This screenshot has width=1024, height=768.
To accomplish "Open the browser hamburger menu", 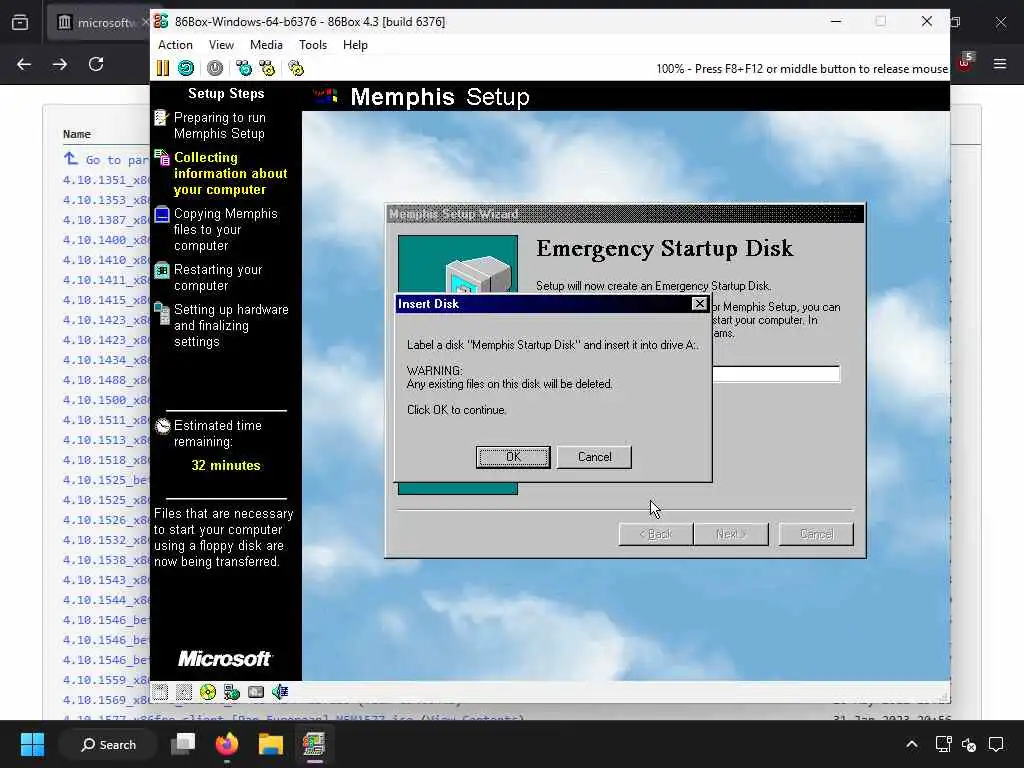I will pos(1000,63).
